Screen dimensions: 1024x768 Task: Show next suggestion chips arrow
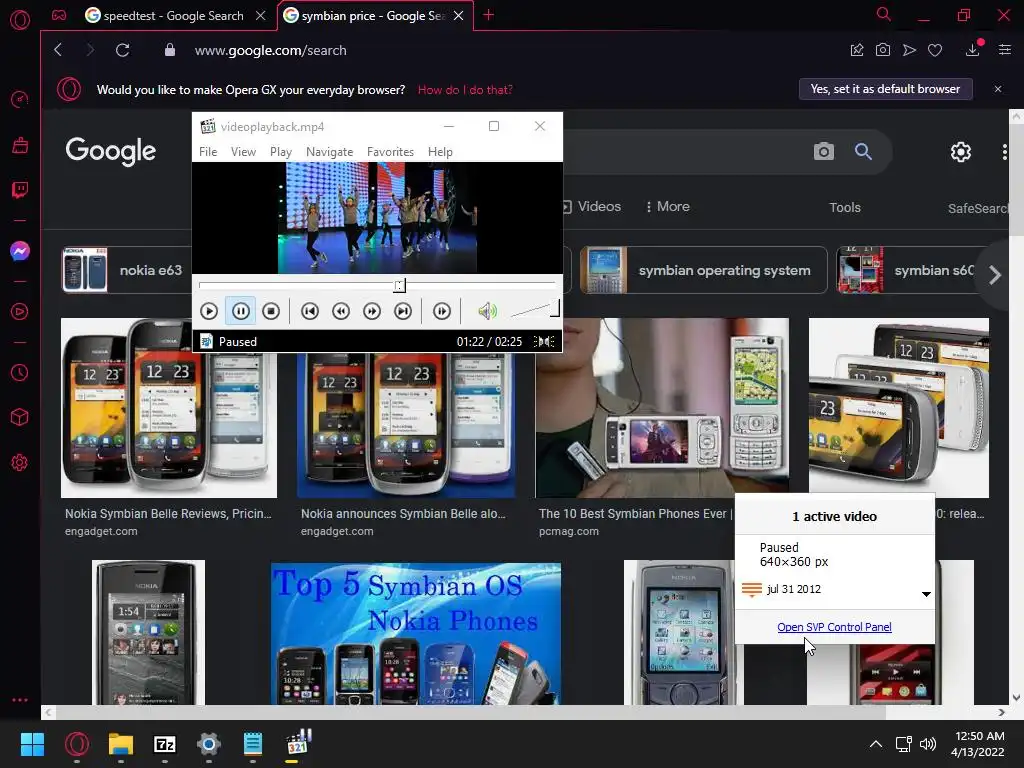(995, 275)
